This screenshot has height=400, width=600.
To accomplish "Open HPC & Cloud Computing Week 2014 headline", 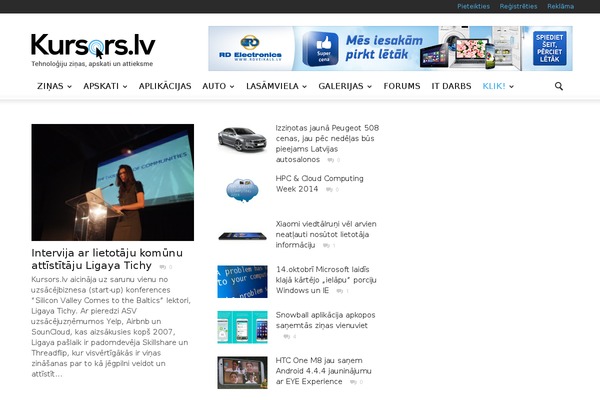I will tap(320, 183).
